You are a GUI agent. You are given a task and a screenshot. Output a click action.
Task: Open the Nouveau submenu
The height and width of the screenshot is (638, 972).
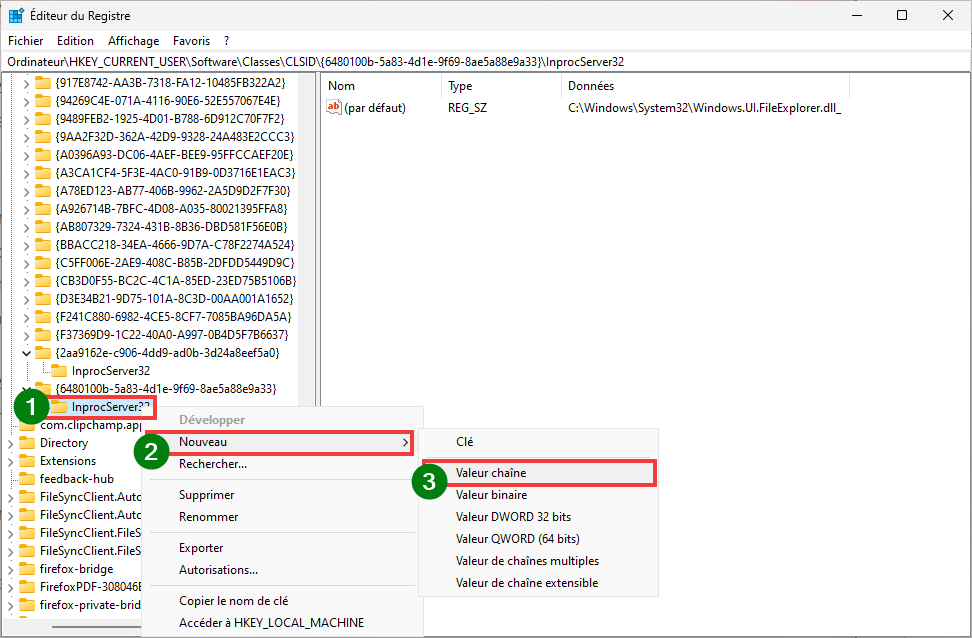(x=280, y=443)
